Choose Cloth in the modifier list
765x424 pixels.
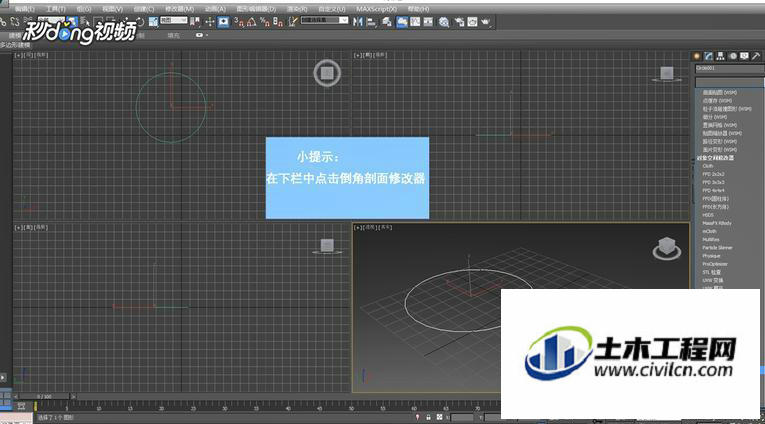(x=708, y=166)
